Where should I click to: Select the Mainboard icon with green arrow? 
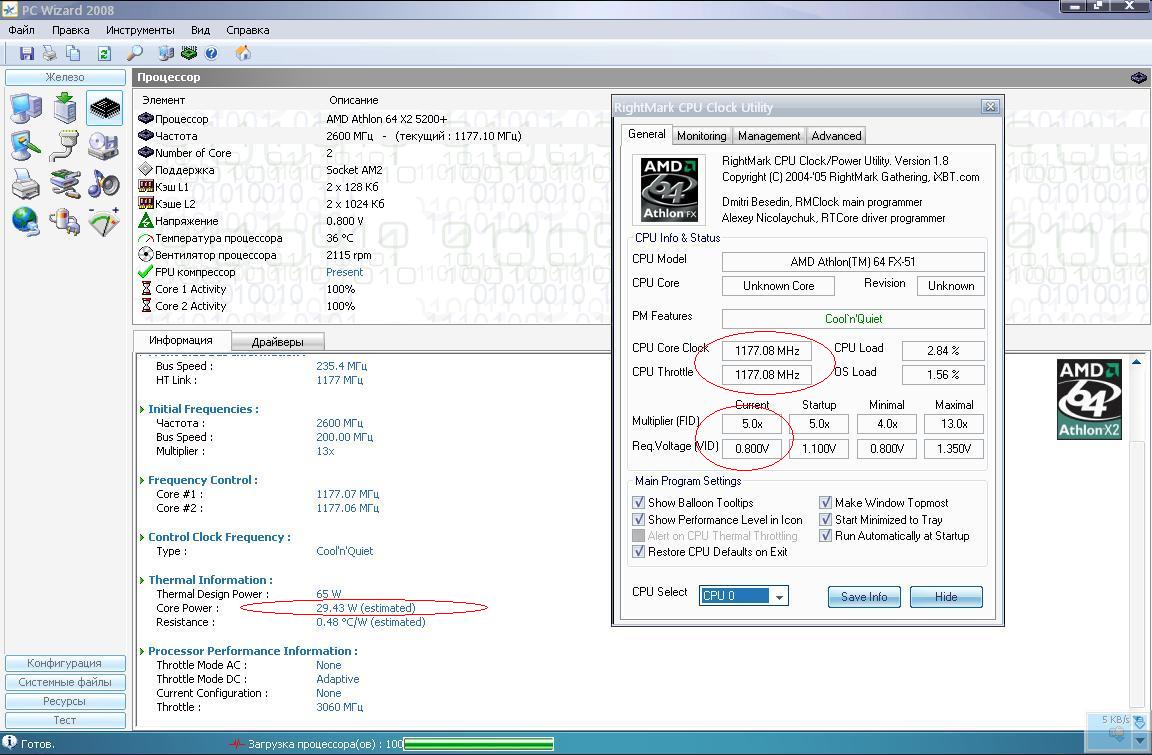click(65, 108)
